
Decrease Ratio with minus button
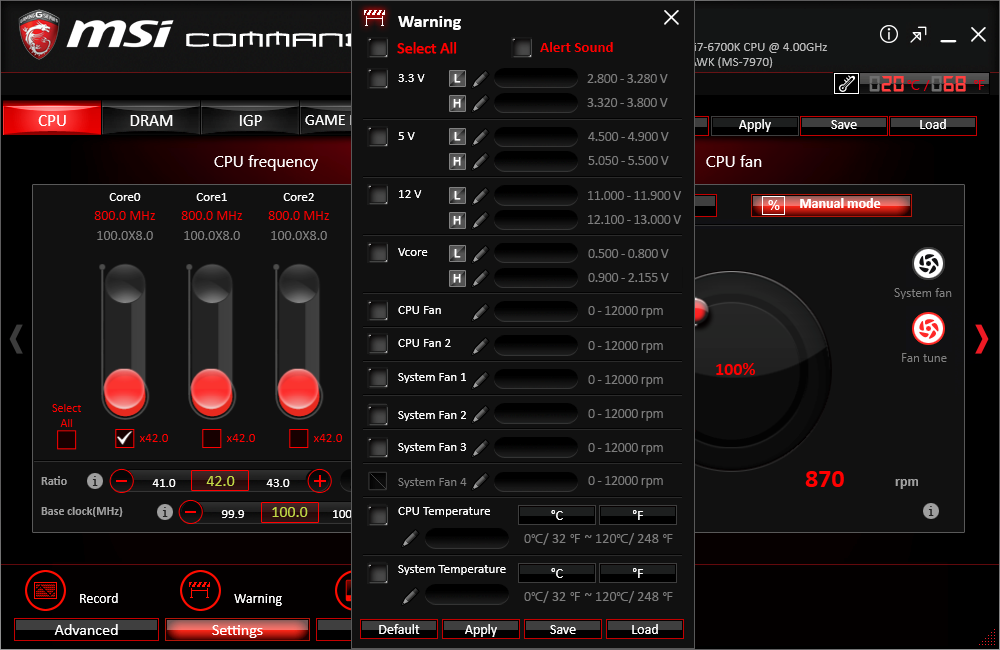pyautogui.click(x=121, y=481)
